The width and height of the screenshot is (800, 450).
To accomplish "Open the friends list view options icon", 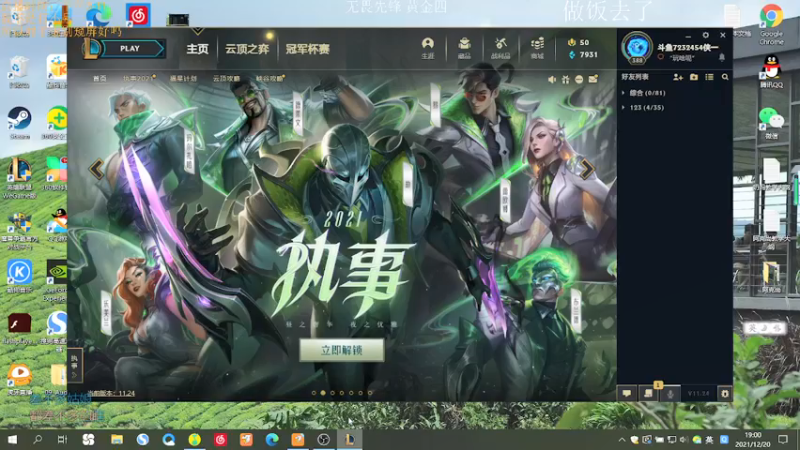I will point(709,77).
